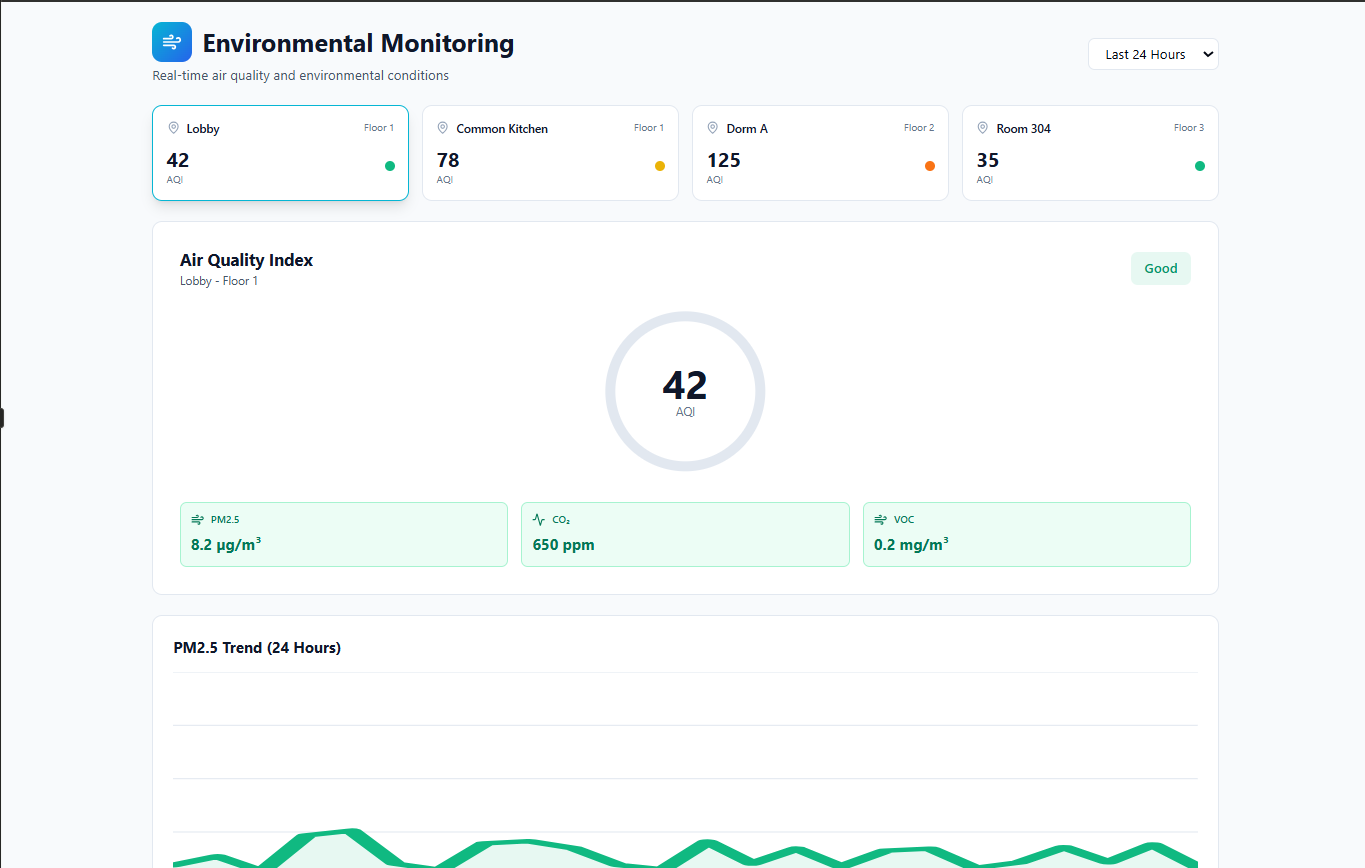Click the Dorm A map pin icon

tap(713, 128)
